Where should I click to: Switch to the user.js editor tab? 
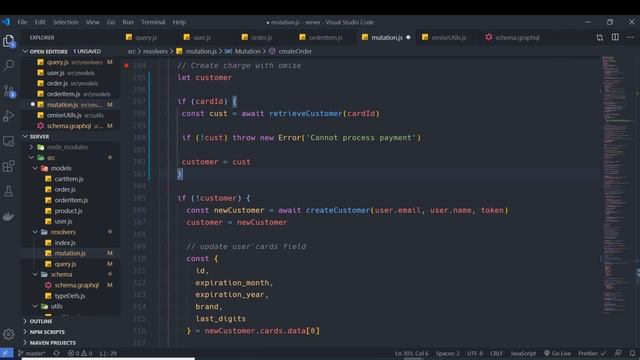(x=202, y=38)
